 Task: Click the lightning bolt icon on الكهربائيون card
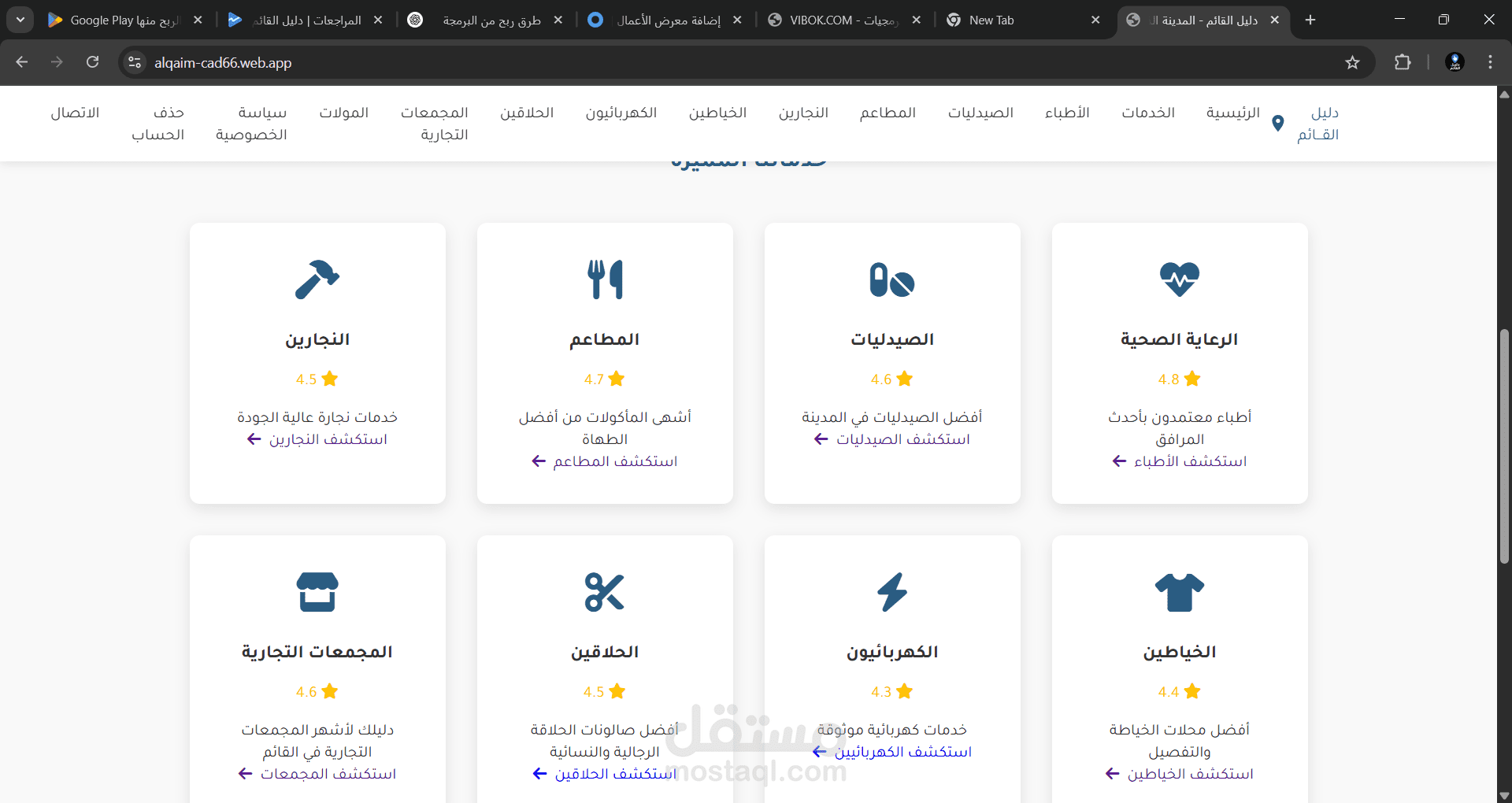[x=892, y=592]
